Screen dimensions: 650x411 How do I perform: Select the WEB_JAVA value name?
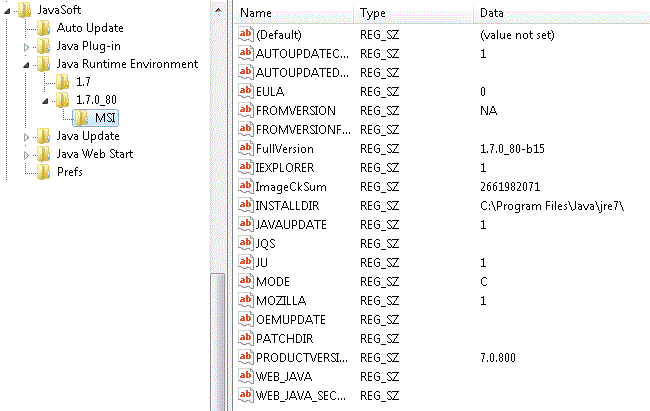click(284, 377)
